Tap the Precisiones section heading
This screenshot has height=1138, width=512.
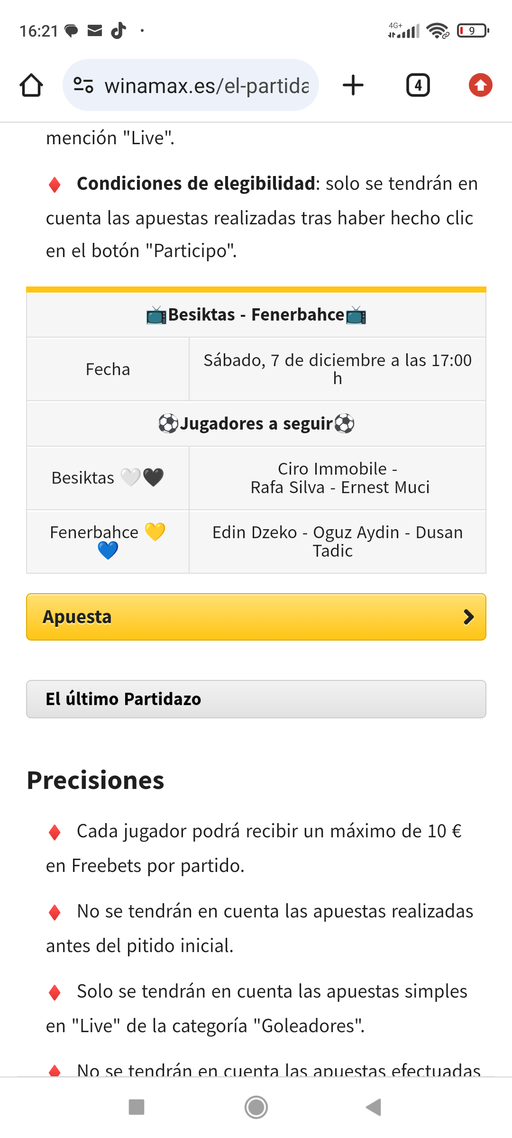click(x=95, y=780)
